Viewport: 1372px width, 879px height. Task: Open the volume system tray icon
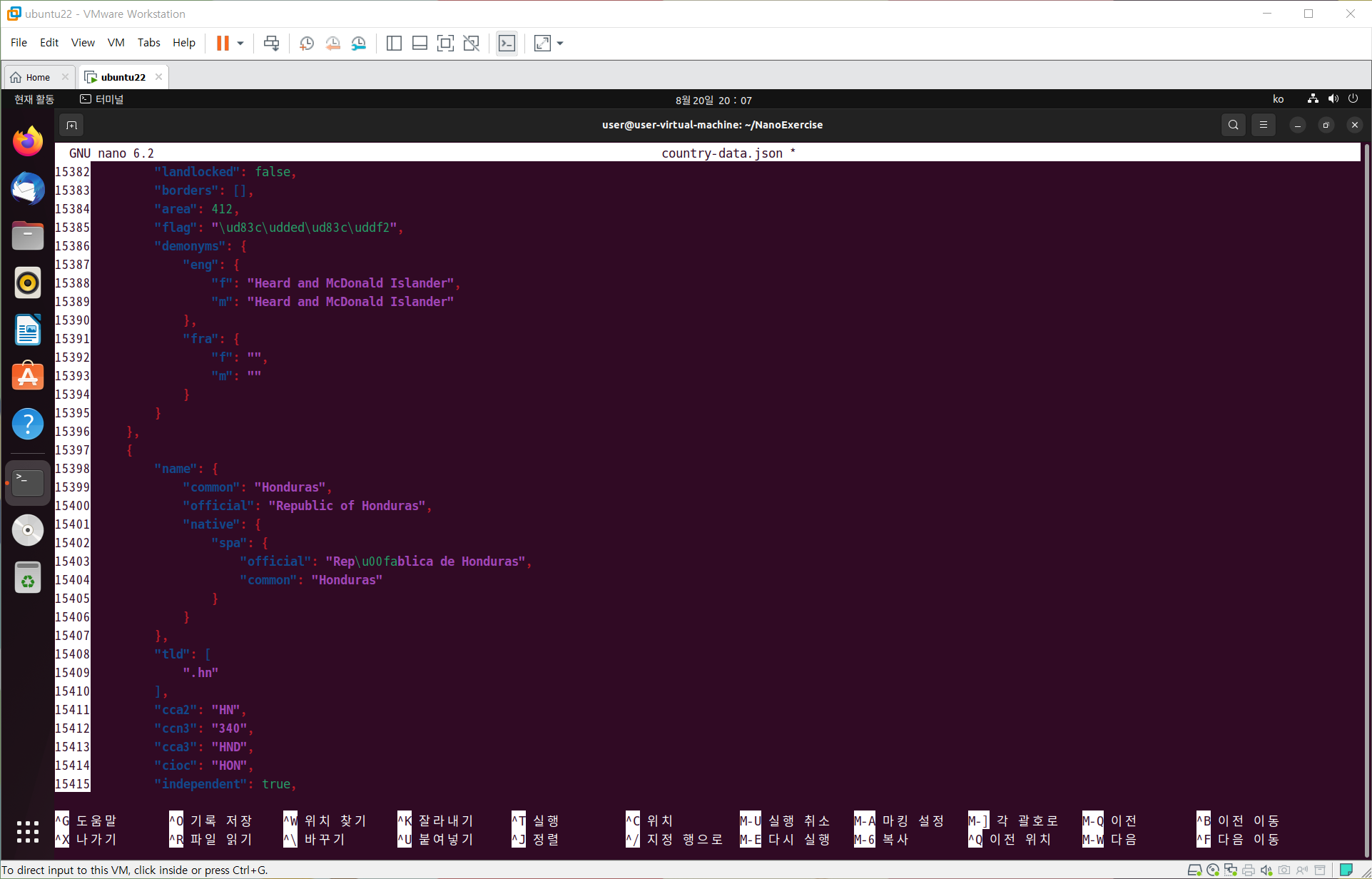point(1333,99)
